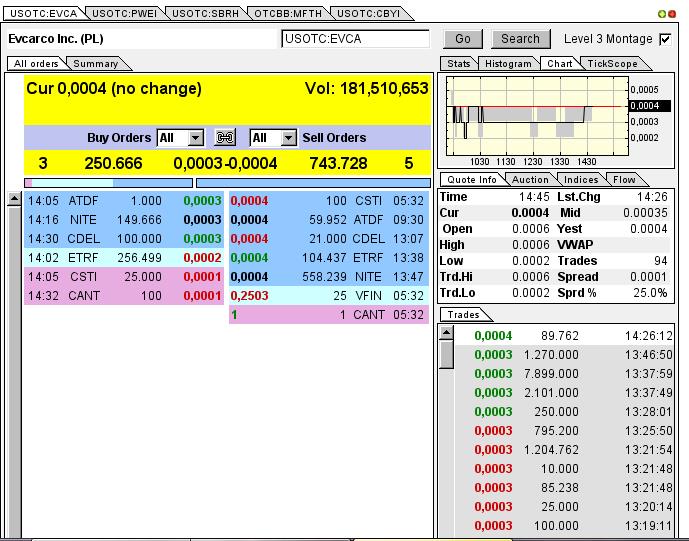
Task: Select the ETRF buy order 256.499
Action: click(x=124, y=258)
